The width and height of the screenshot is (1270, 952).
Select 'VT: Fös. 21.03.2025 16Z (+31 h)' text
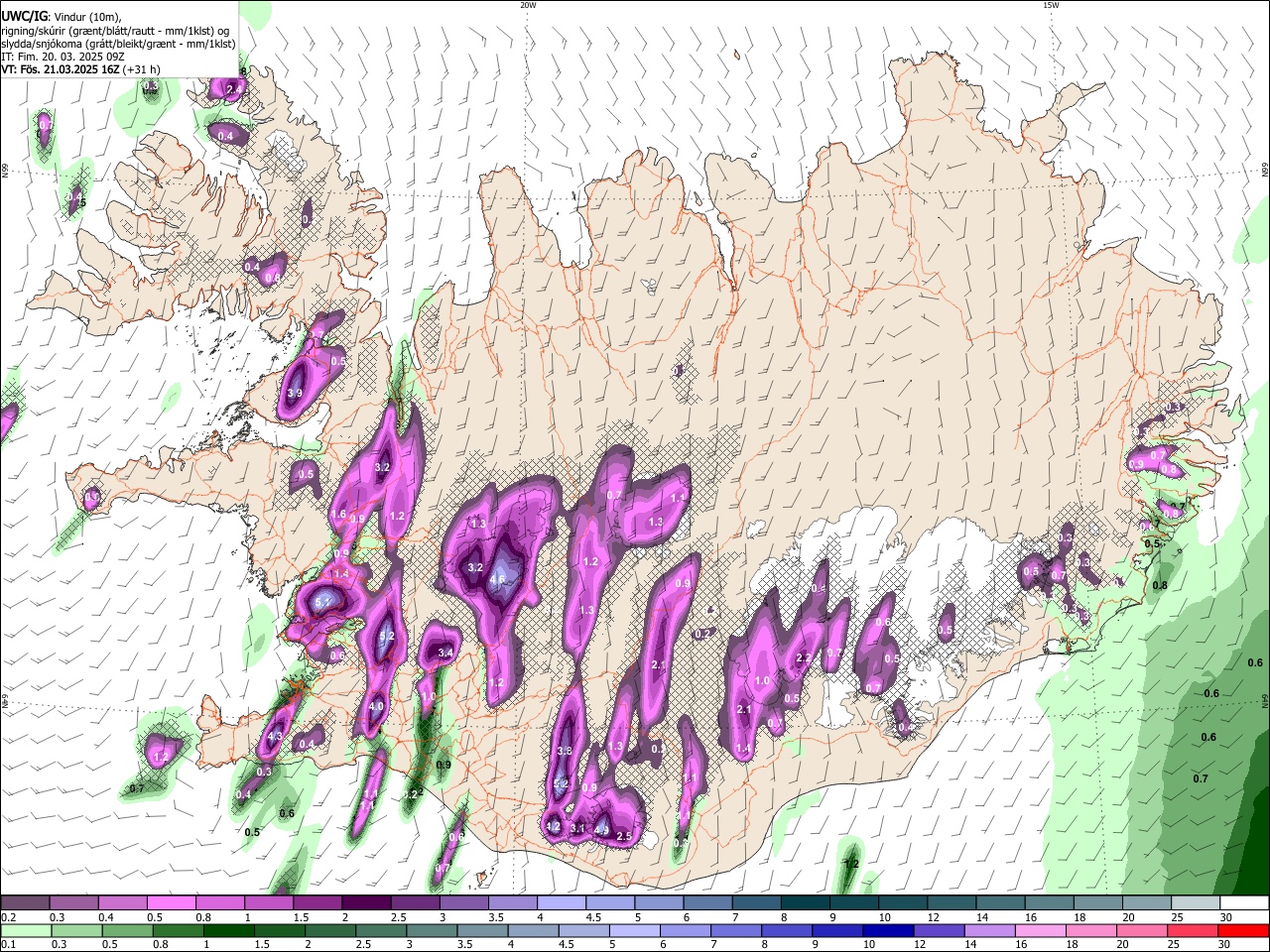(x=80, y=69)
